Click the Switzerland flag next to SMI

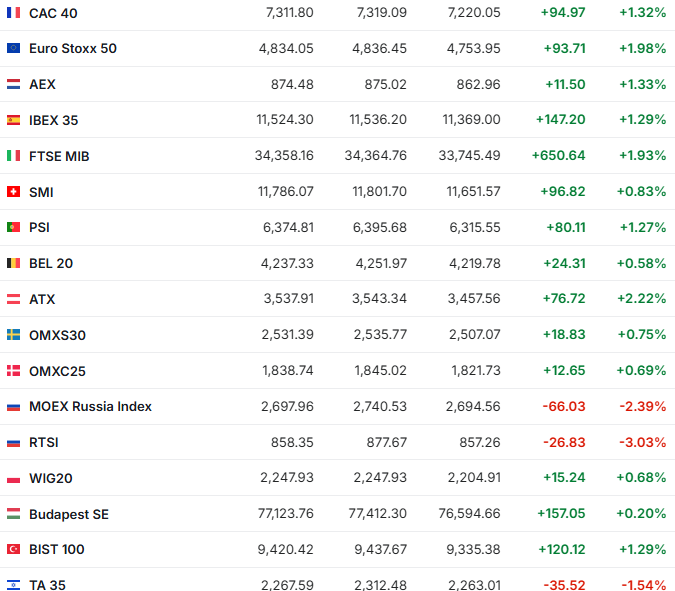pos(13,192)
